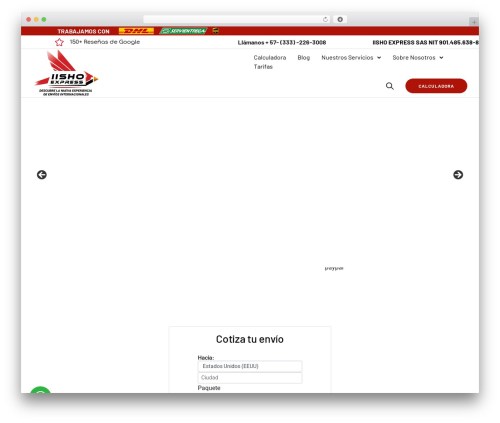Image resolution: width=500 pixels, height=423 pixels.
Task: Click the UPS shield icon in the banner
Action: [216, 31]
